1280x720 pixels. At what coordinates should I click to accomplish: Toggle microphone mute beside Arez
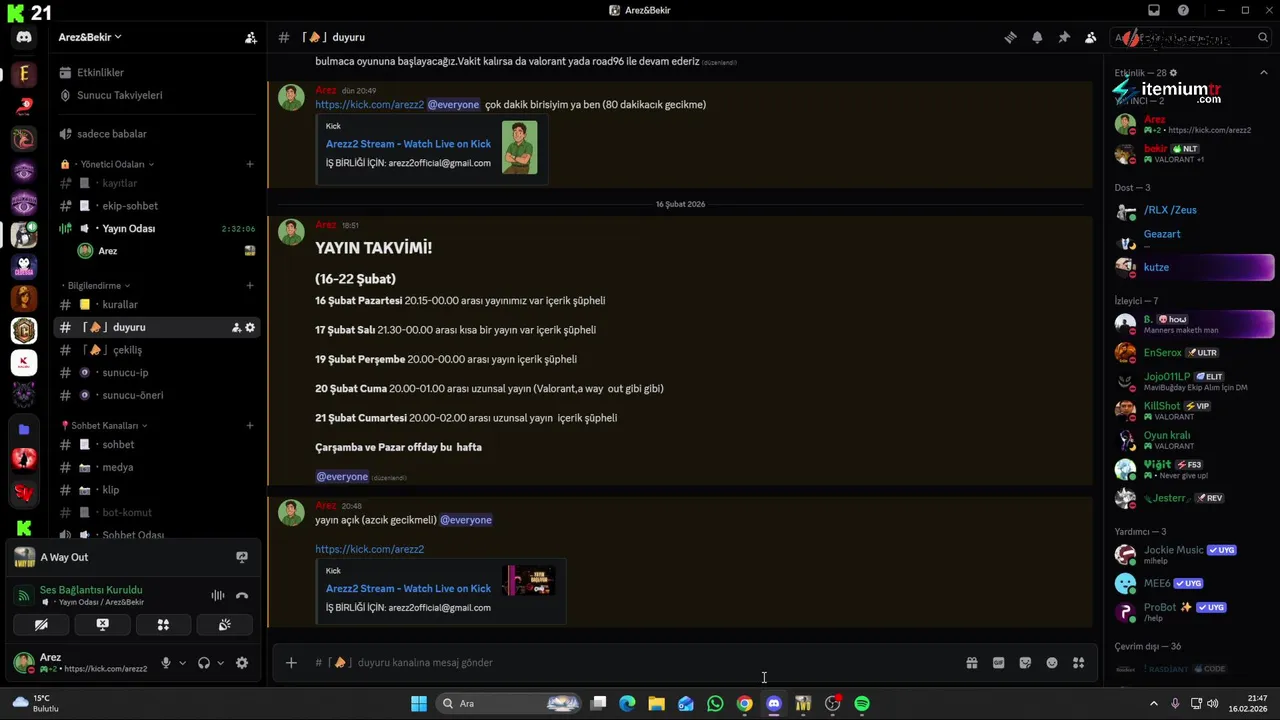click(x=166, y=662)
